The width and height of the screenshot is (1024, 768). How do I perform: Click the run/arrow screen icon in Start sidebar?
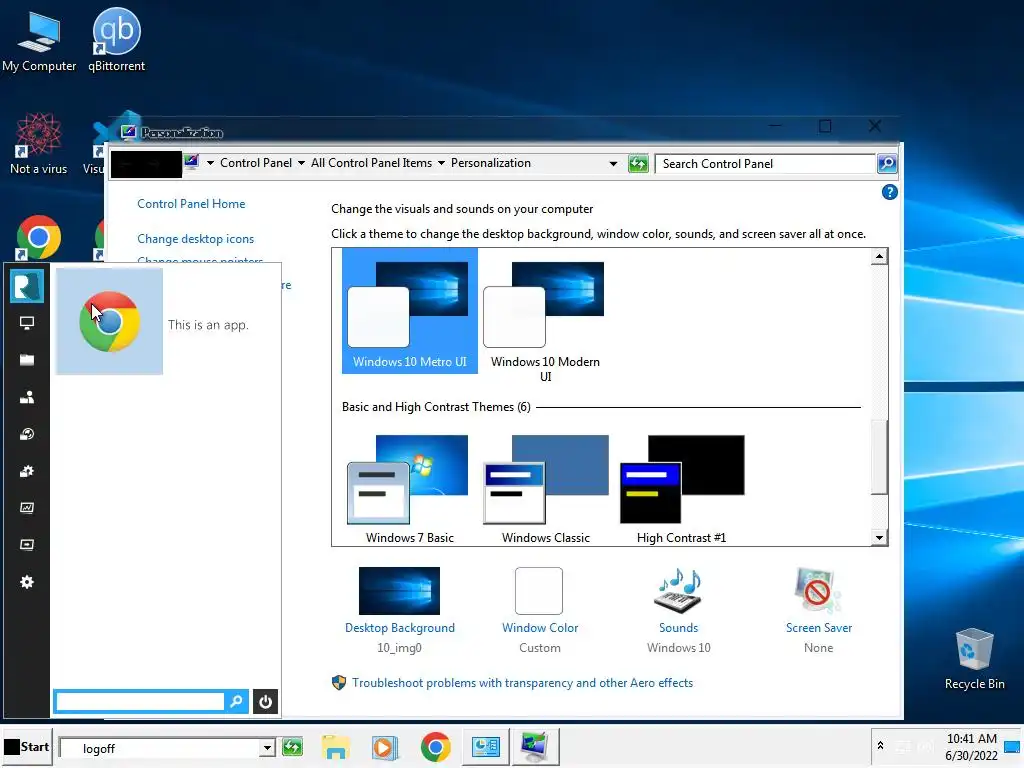tap(27, 545)
